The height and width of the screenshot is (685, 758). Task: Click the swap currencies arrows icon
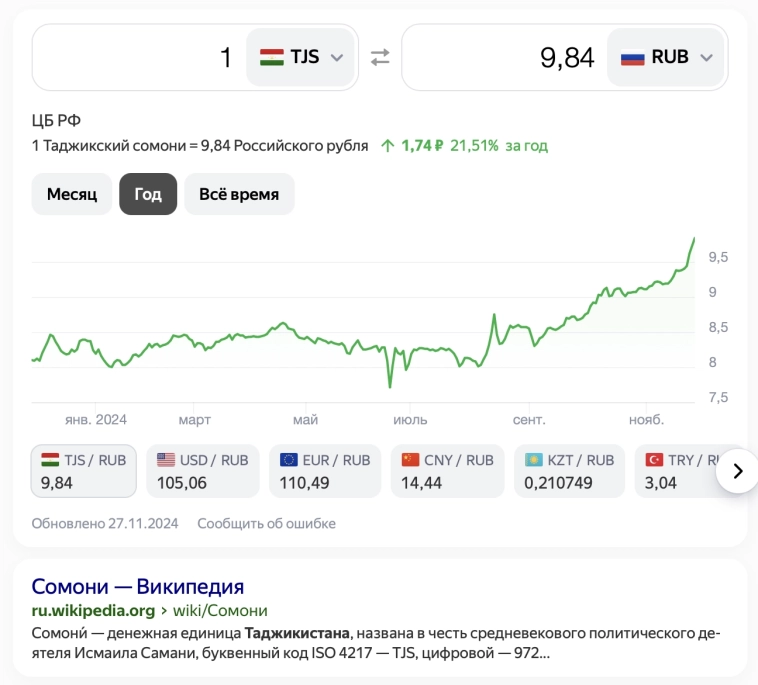click(380, 57)
